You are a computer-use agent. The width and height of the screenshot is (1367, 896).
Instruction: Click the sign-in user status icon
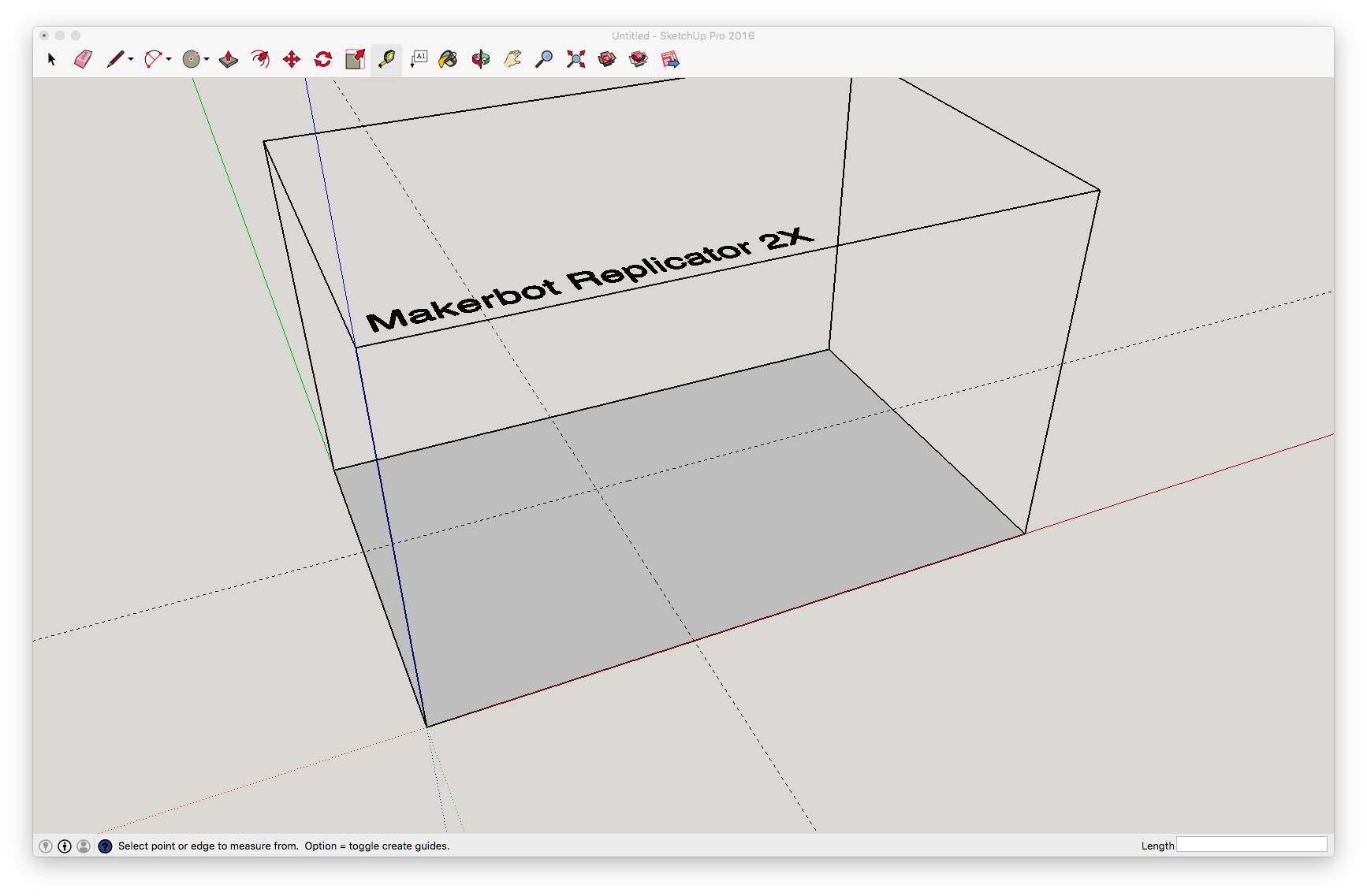[x=84, y=846]
